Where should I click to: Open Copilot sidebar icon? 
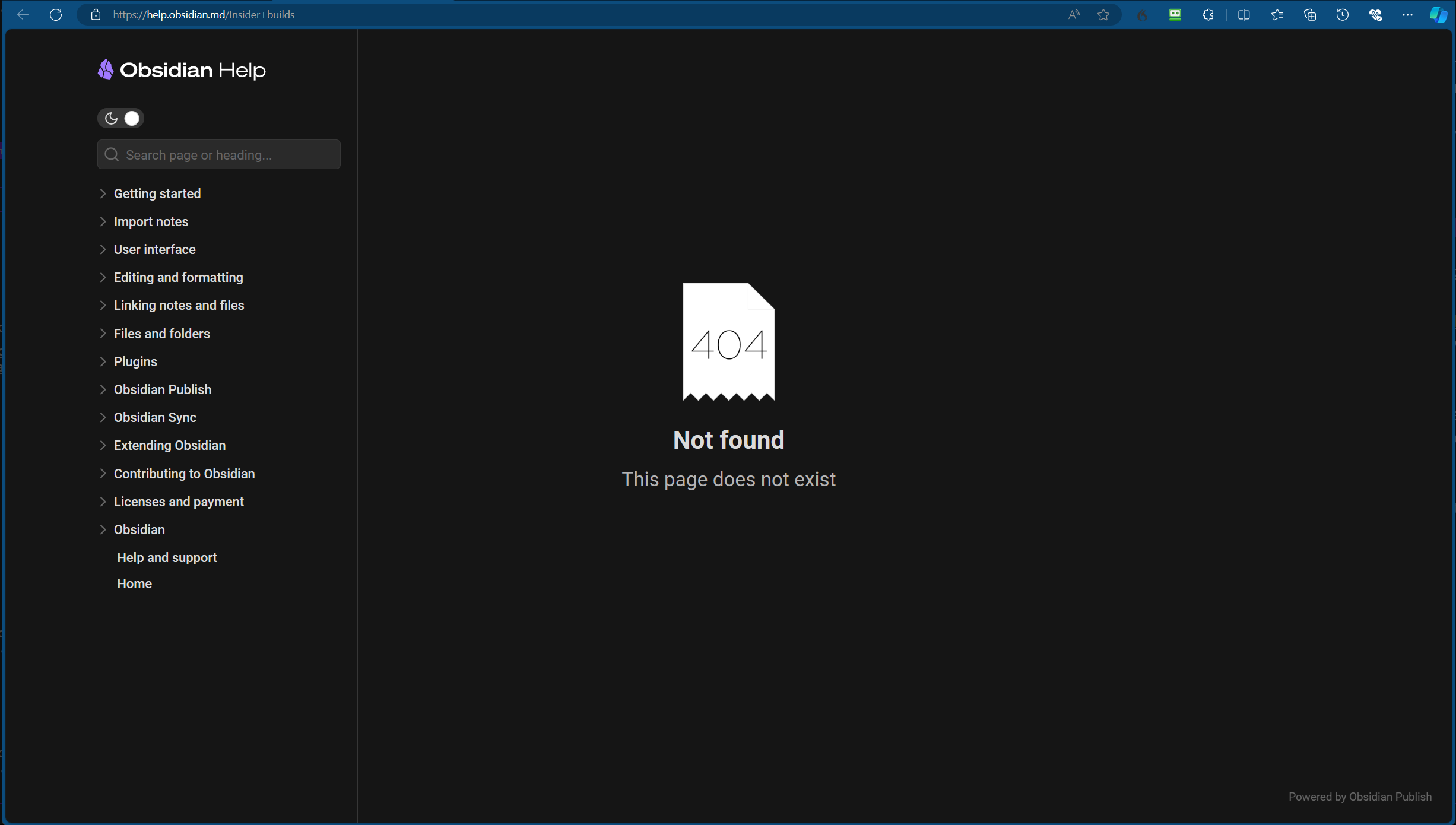tap(1438, 15)
